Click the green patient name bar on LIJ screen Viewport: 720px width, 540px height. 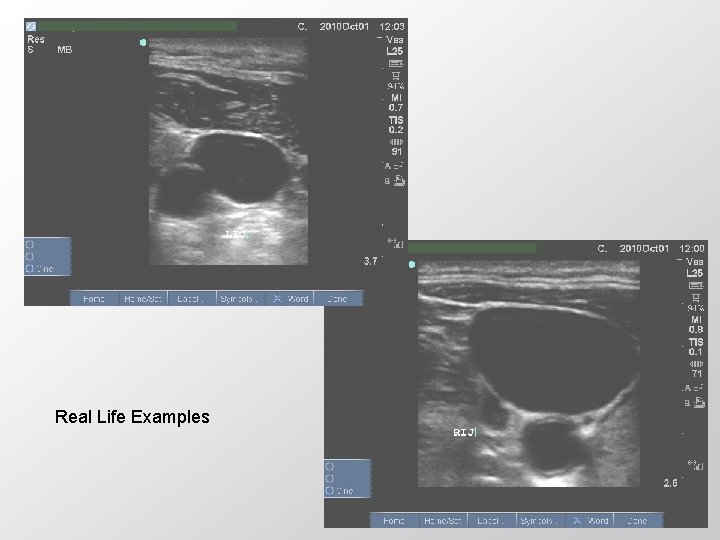click(137, 26)
